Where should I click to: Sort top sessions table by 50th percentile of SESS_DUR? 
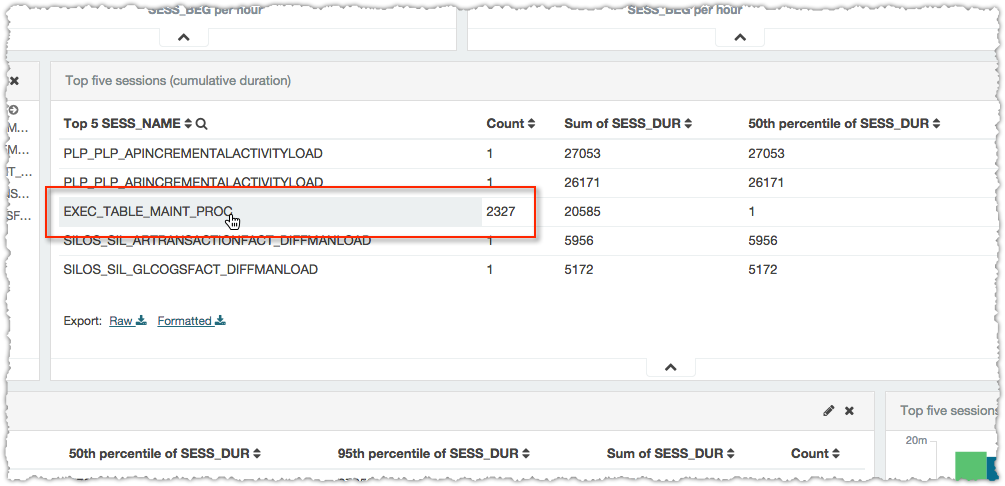click(x=935, y=124)
